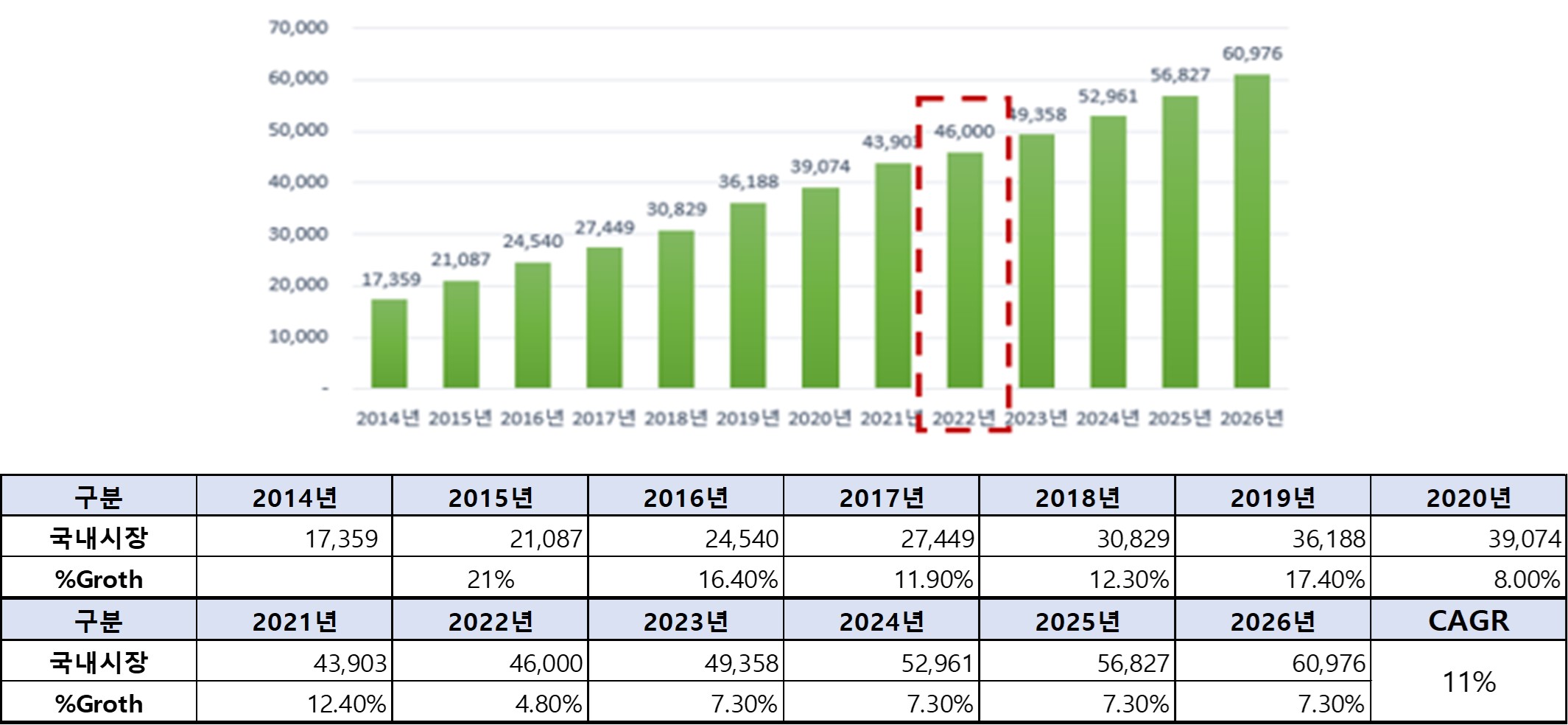This screenshot has width=1568, height=725.
Task: Click the 2022년 bar inside red dashed box
Action: [964, 270]
